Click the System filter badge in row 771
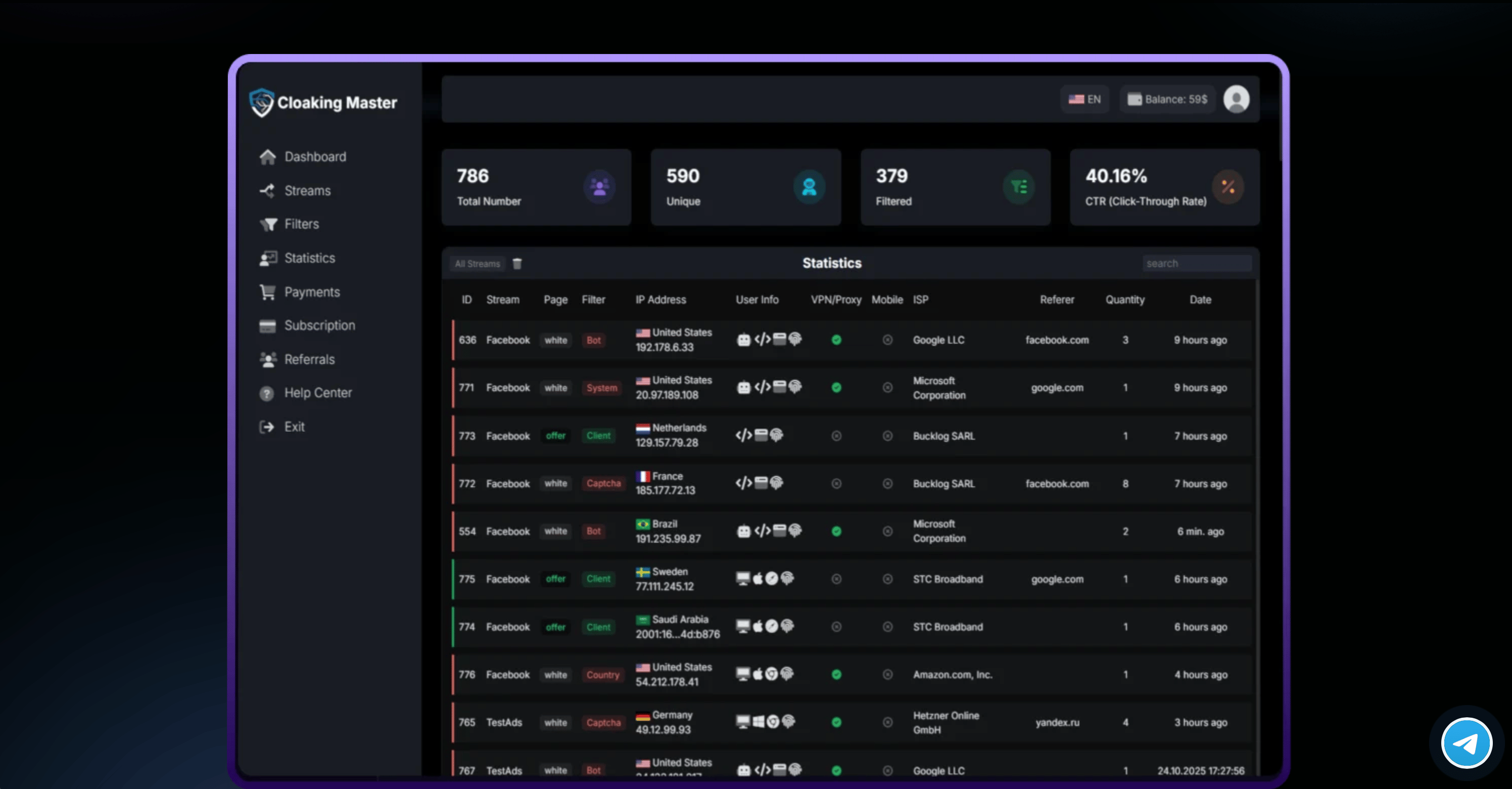Screen dimensions: 1512x789 pyautogui.click(x=602, y=388)
